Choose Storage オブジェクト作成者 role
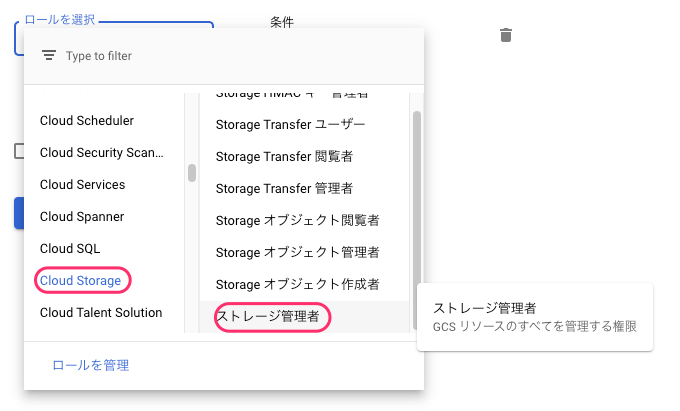Image resolution: width=680 pixels, height=411 pixels. 298,284
